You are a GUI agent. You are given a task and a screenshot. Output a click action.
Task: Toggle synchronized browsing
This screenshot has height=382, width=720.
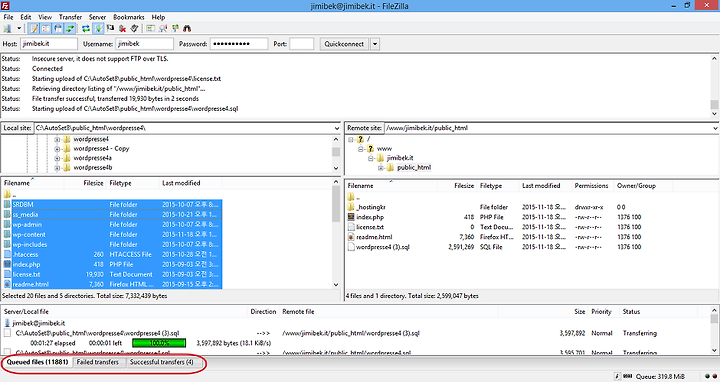pyautogui.click(x=175, y=28)
